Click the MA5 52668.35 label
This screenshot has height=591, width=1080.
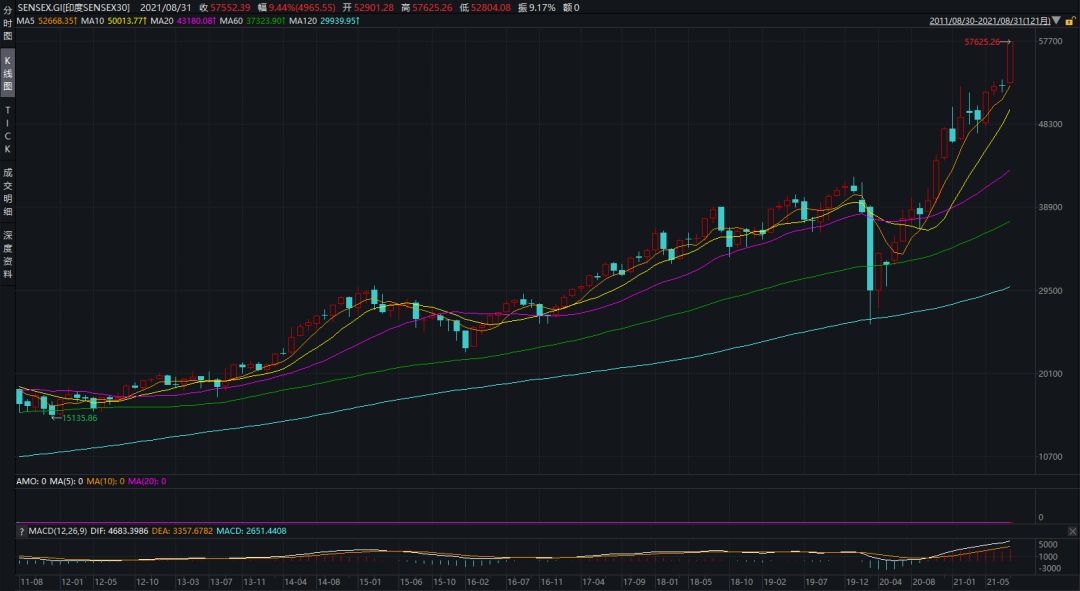point(46,21)
